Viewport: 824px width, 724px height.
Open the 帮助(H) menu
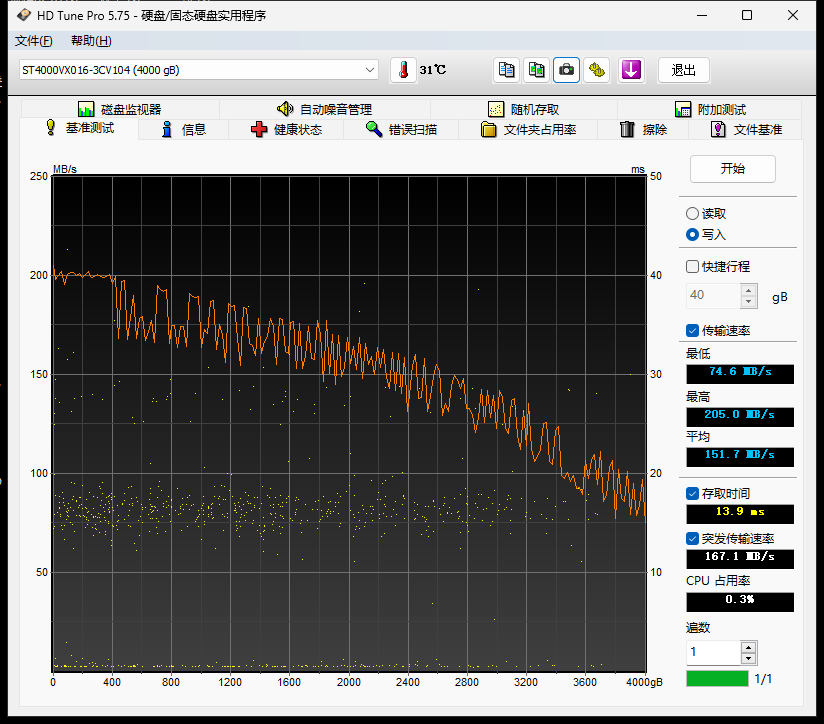click(91, 40)
